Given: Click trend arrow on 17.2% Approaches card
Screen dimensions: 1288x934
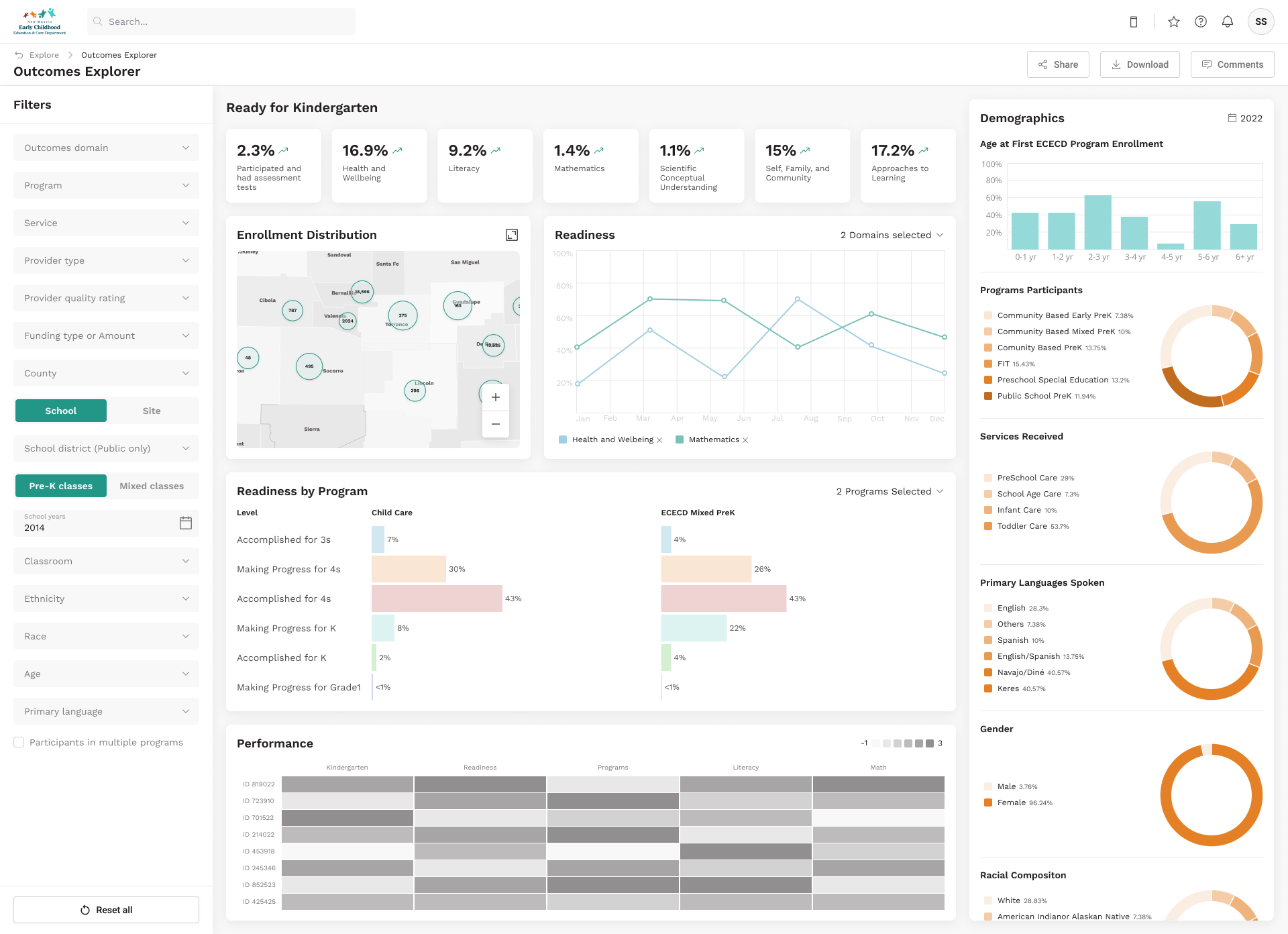Looking at the screenshot, I should click(924, 150).
